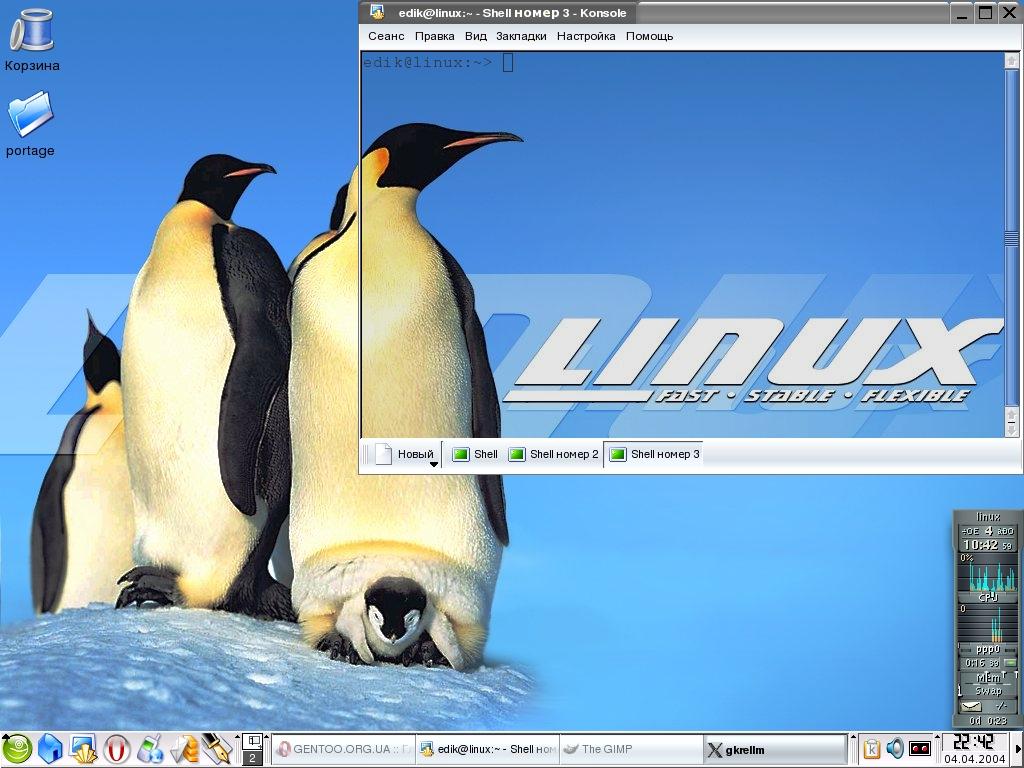Switch to The GIMP taskbar entry
This screenshot has width=1024, height=768.
click(x=631, y=749)
